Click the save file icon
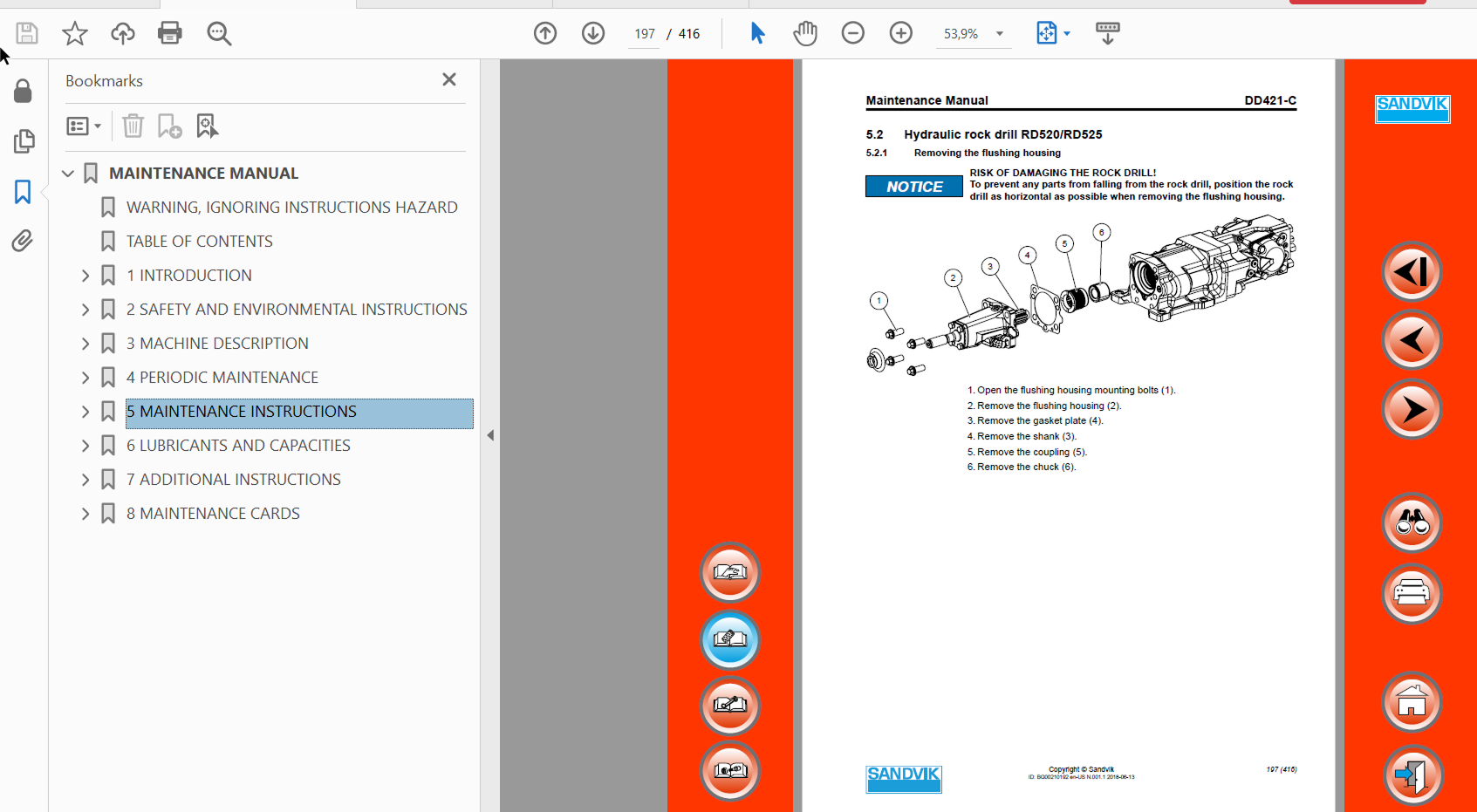This screenshot has height=812, width=1477. click(27, 34)
